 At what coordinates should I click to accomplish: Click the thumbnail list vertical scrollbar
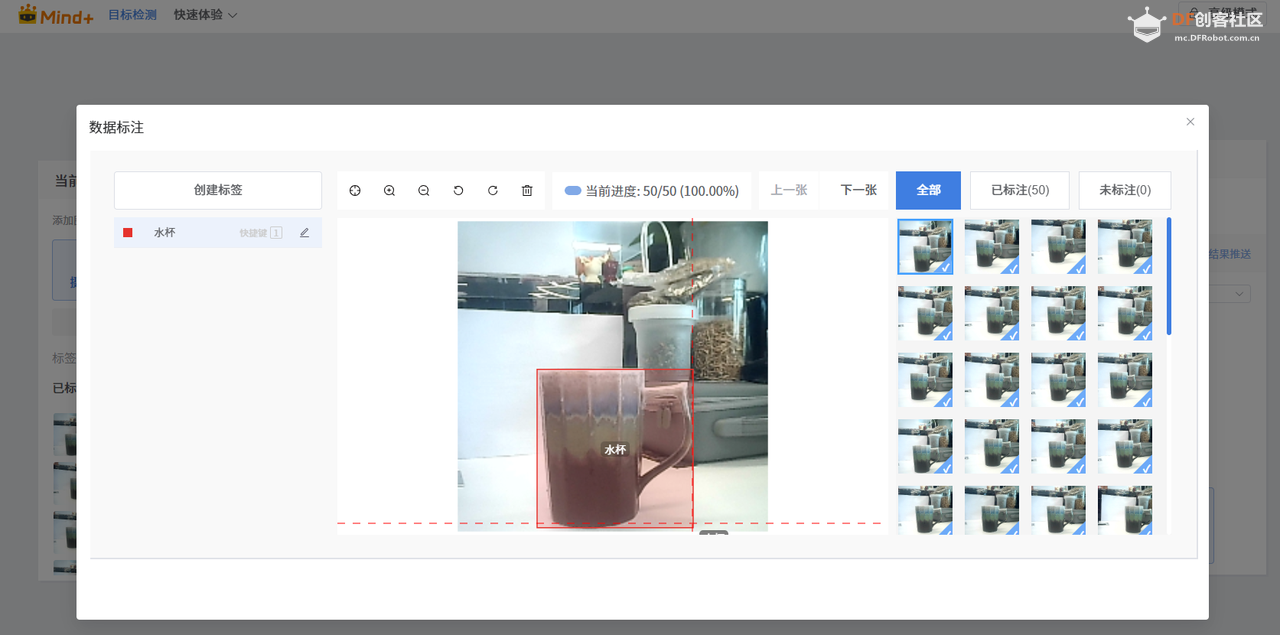[1168, 276]
